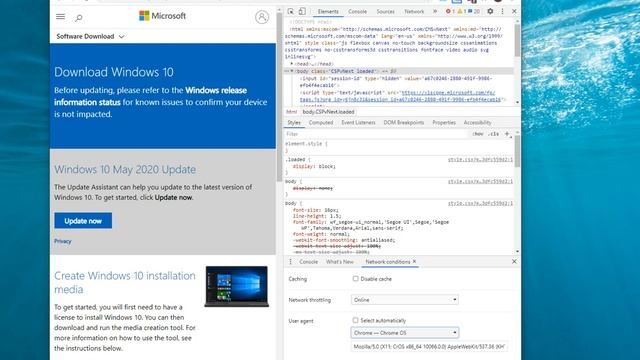The width and height of the screenshot is (640, 360).
Task: Click the yellow warning count badge
Action: tap(462, 11)
